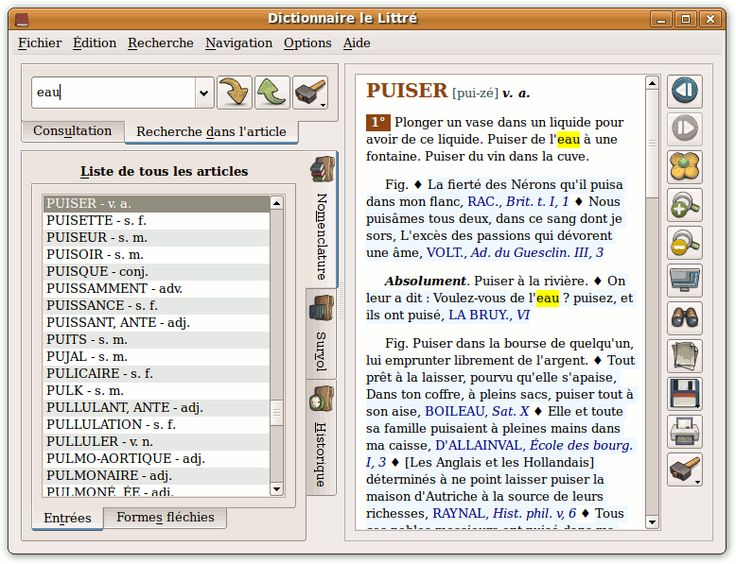Open the RAC., Brit. citation link

click(518, 202)
